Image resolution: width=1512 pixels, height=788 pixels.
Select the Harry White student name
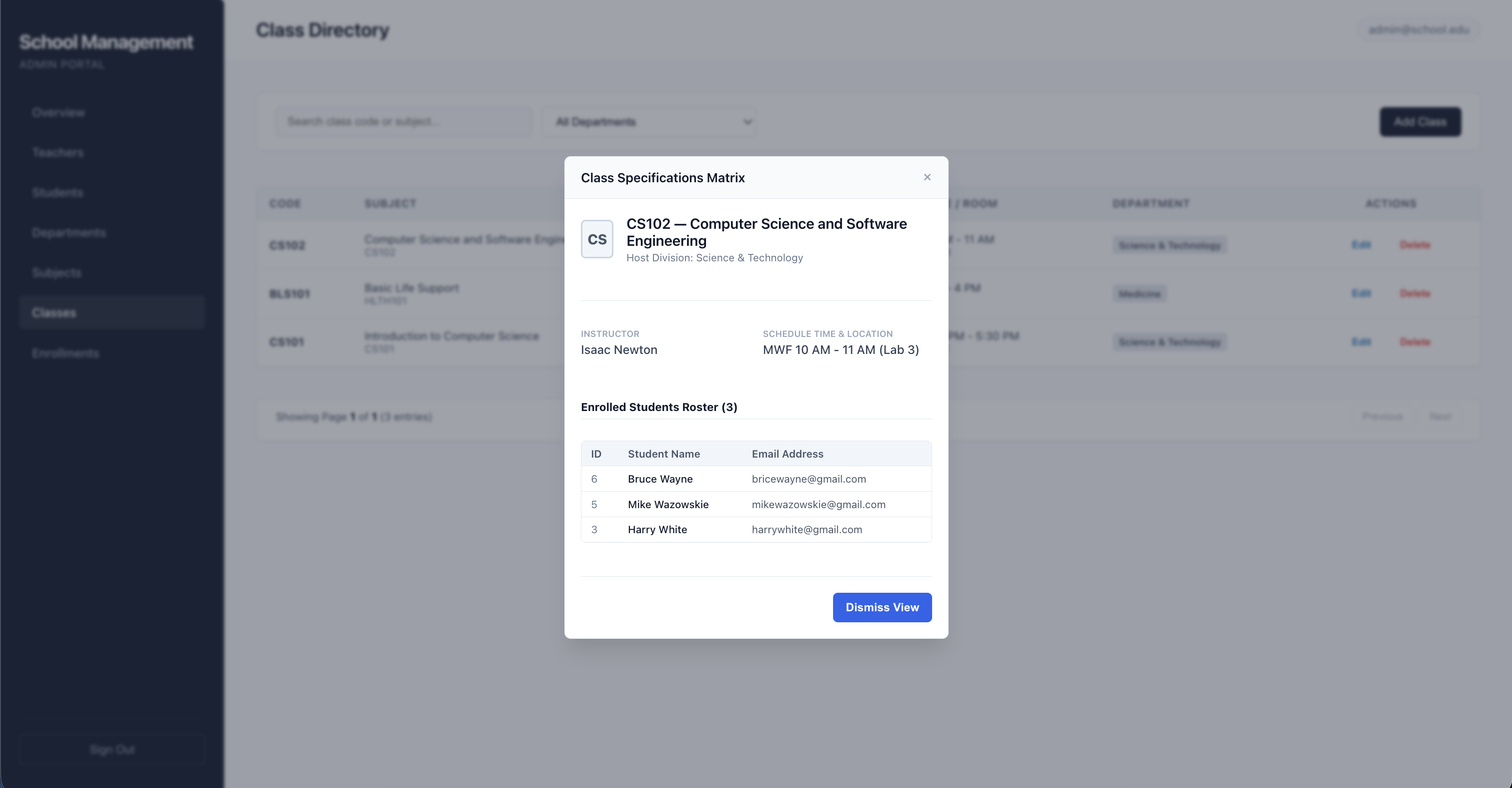(657, 530)
